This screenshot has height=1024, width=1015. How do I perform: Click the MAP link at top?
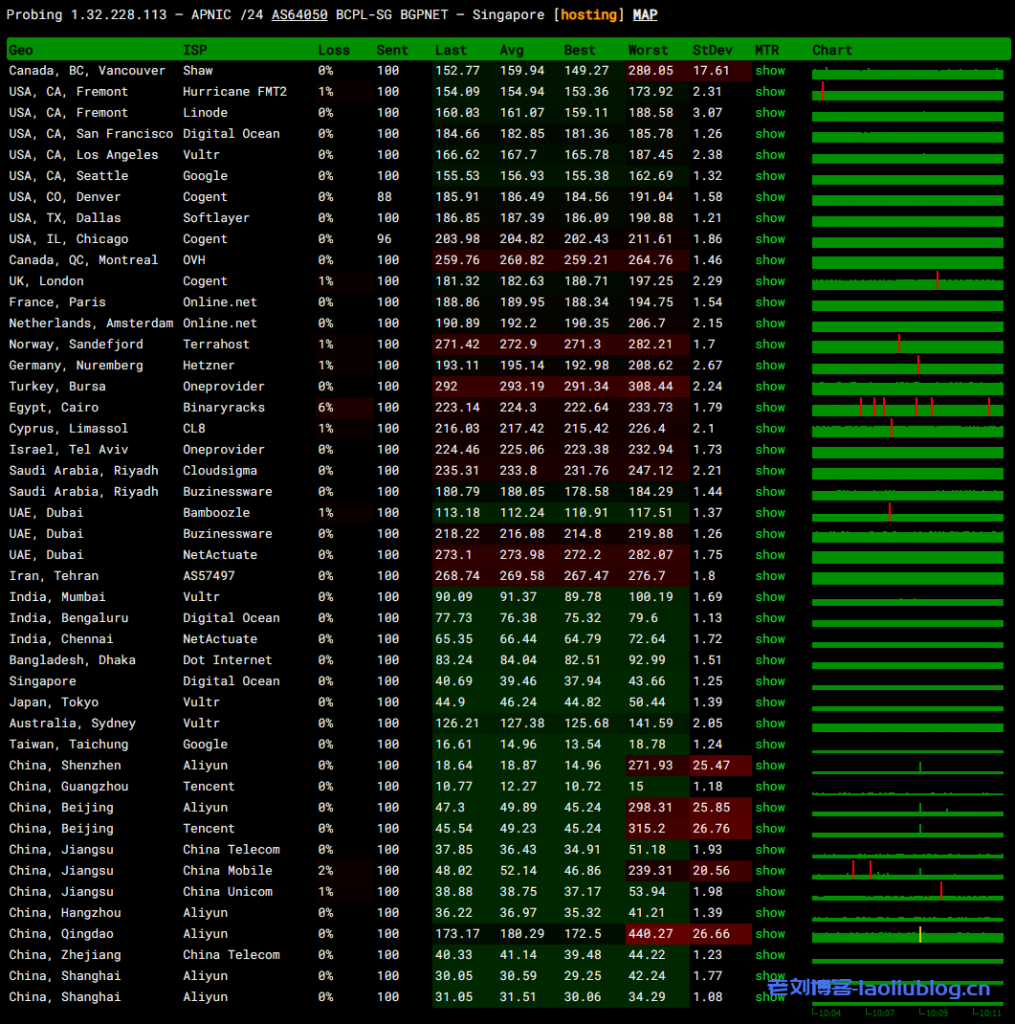coord(645,15)
